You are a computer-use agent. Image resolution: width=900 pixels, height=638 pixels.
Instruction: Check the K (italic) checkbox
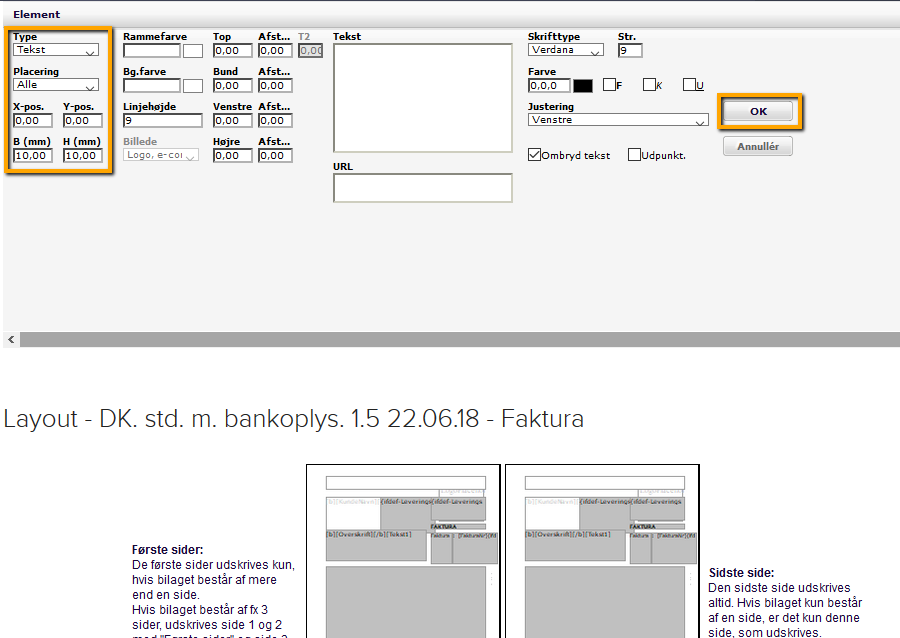649,85
